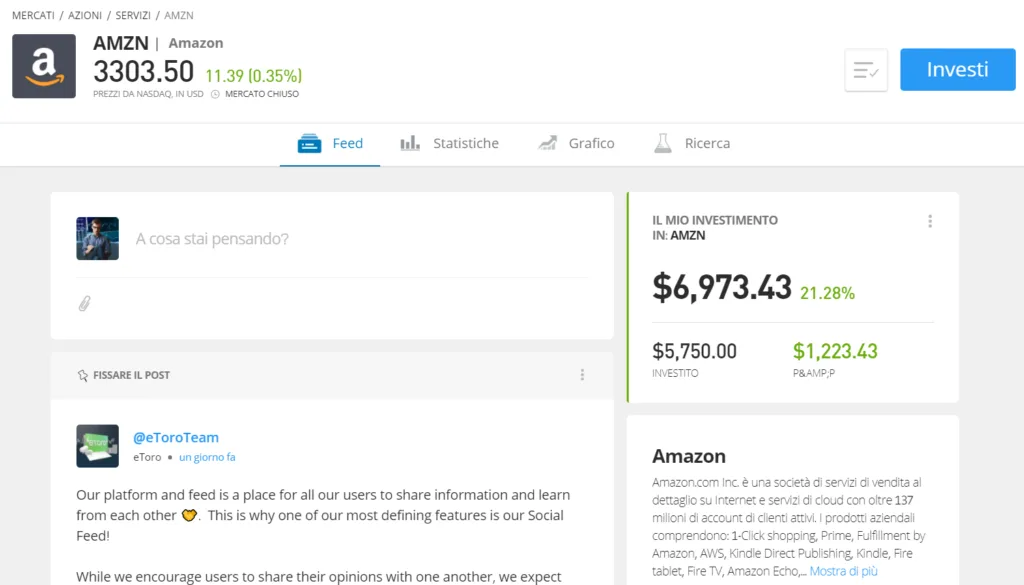This screenshot has height=585, width=1024.
Task: Open the Statistiche tab
Action: tap(449, 143)
